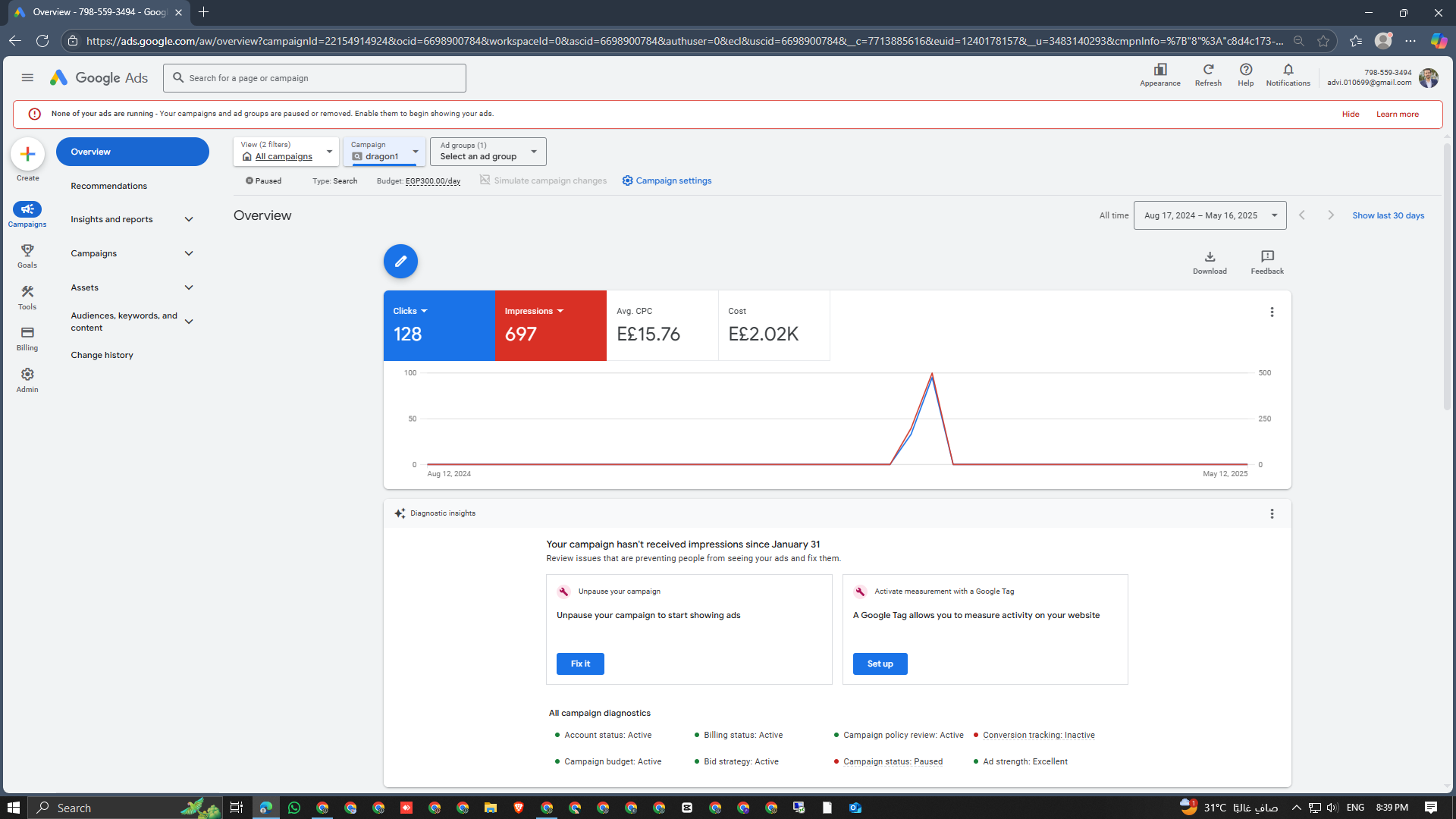Open the Campaign dragon1 dropdown
Screen dimensions: 1456x819
click(384, 151)
